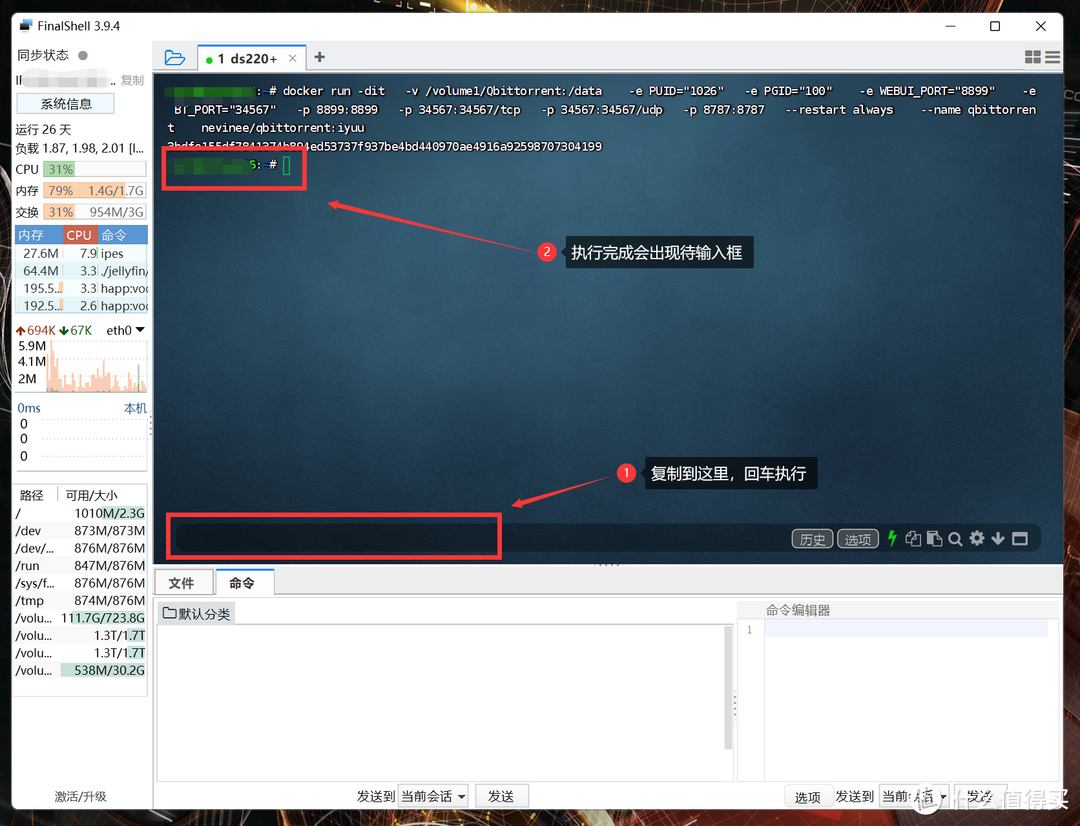1080x826 pixels.
Task: Click the 路径 column header
Action: point(32,495)
